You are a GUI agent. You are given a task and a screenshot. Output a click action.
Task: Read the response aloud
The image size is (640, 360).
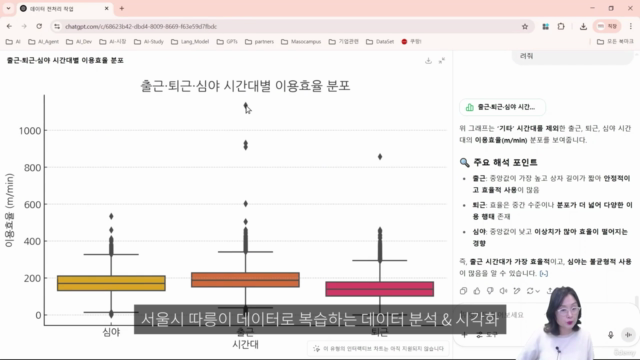(504, 291)
